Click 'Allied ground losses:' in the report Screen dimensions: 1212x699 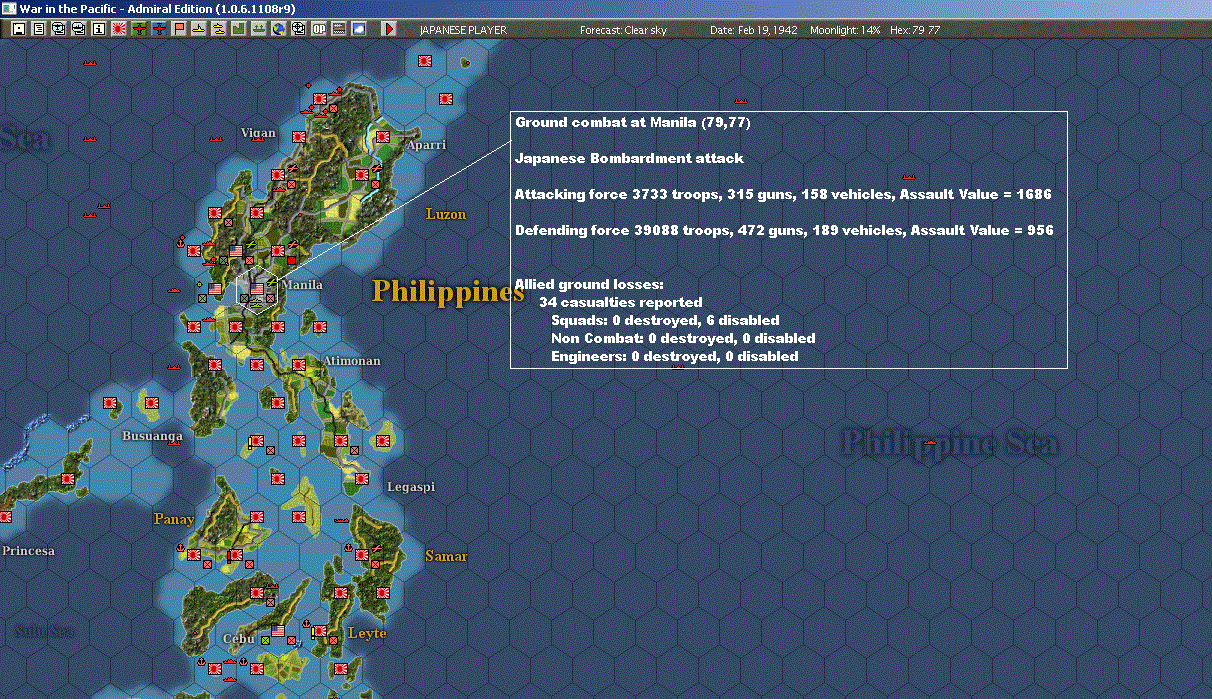[589, 285]
